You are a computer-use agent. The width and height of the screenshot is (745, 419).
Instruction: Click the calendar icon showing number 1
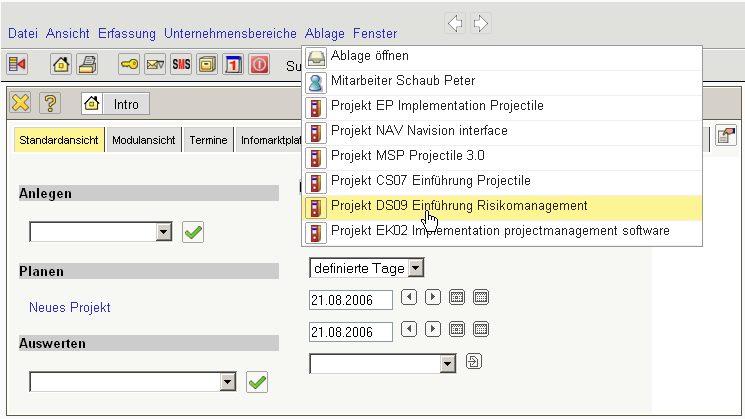click(x=232, y=65)
